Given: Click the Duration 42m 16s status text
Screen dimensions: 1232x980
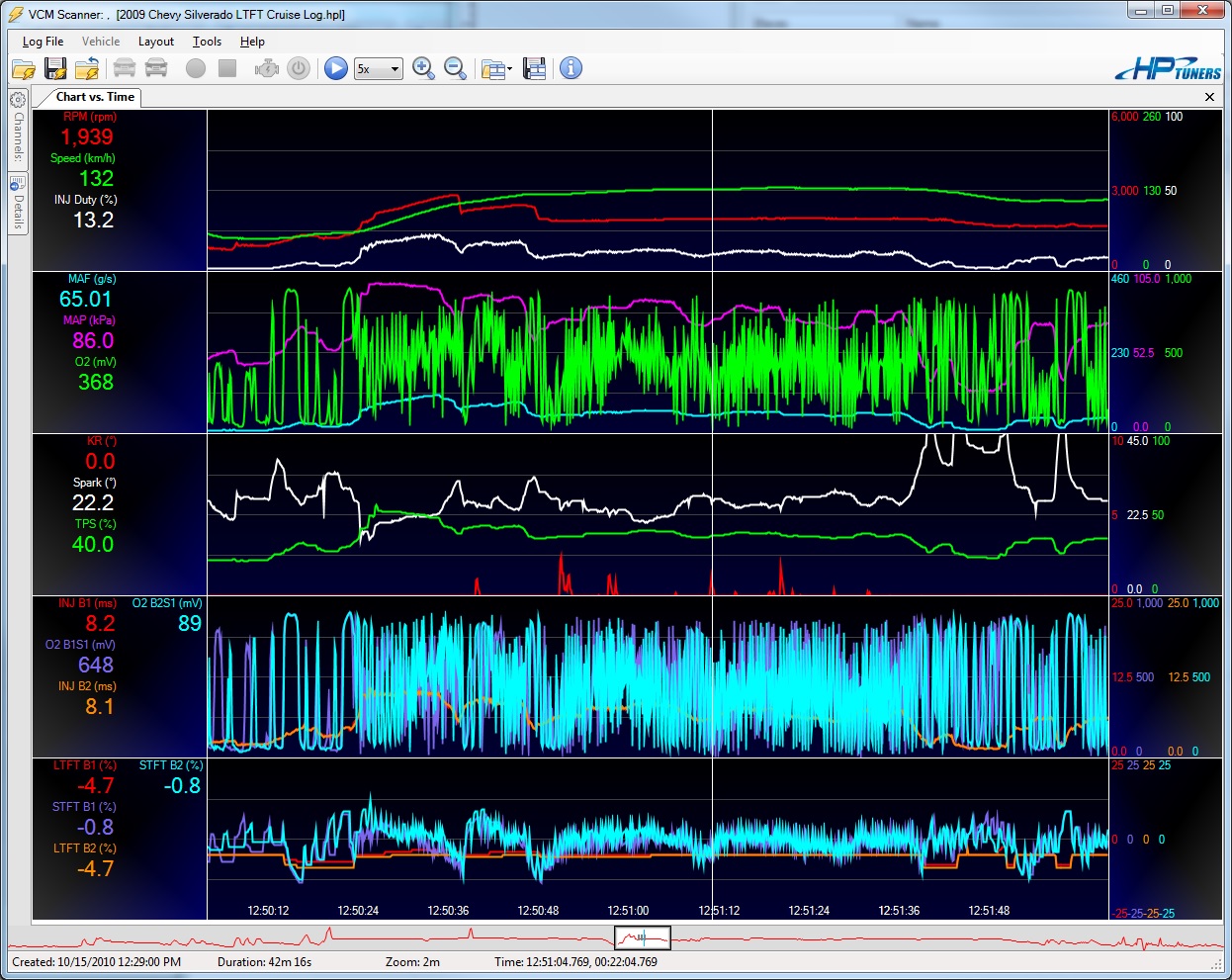Looking at the screenshot, I should (x=264, y=962).
